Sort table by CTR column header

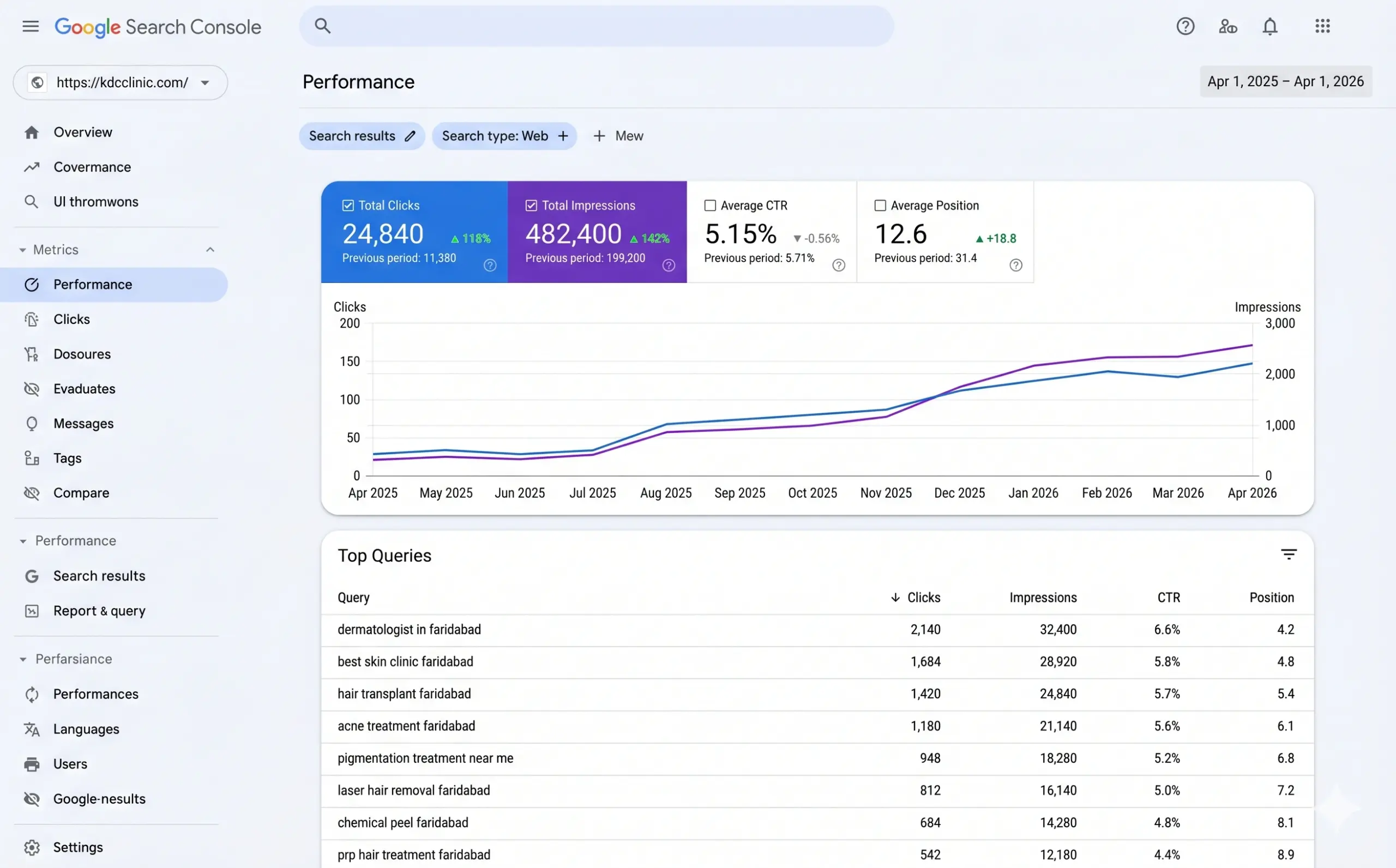pos(1169,598)
